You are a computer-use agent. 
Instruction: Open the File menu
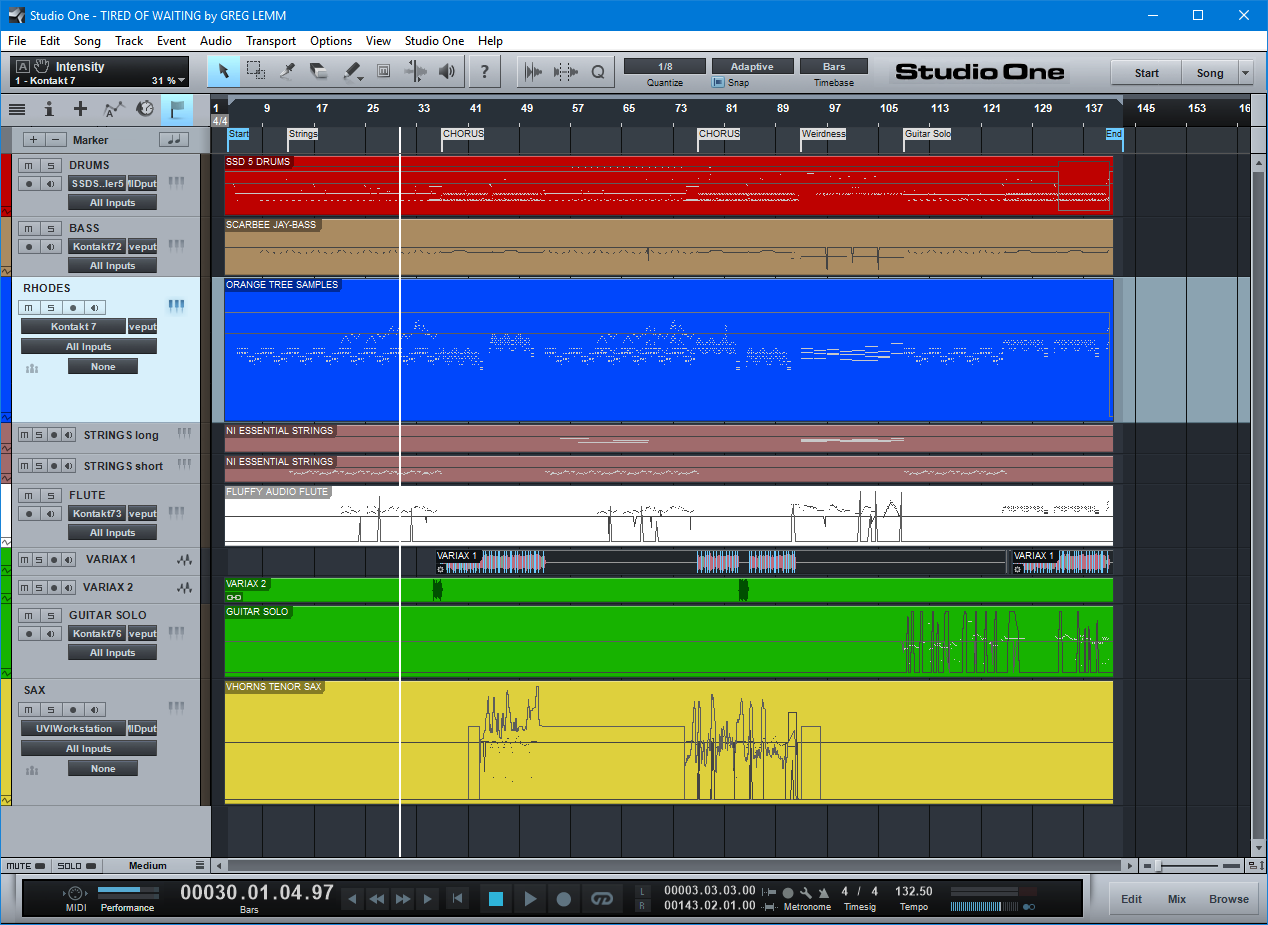(x=17, y=41)
